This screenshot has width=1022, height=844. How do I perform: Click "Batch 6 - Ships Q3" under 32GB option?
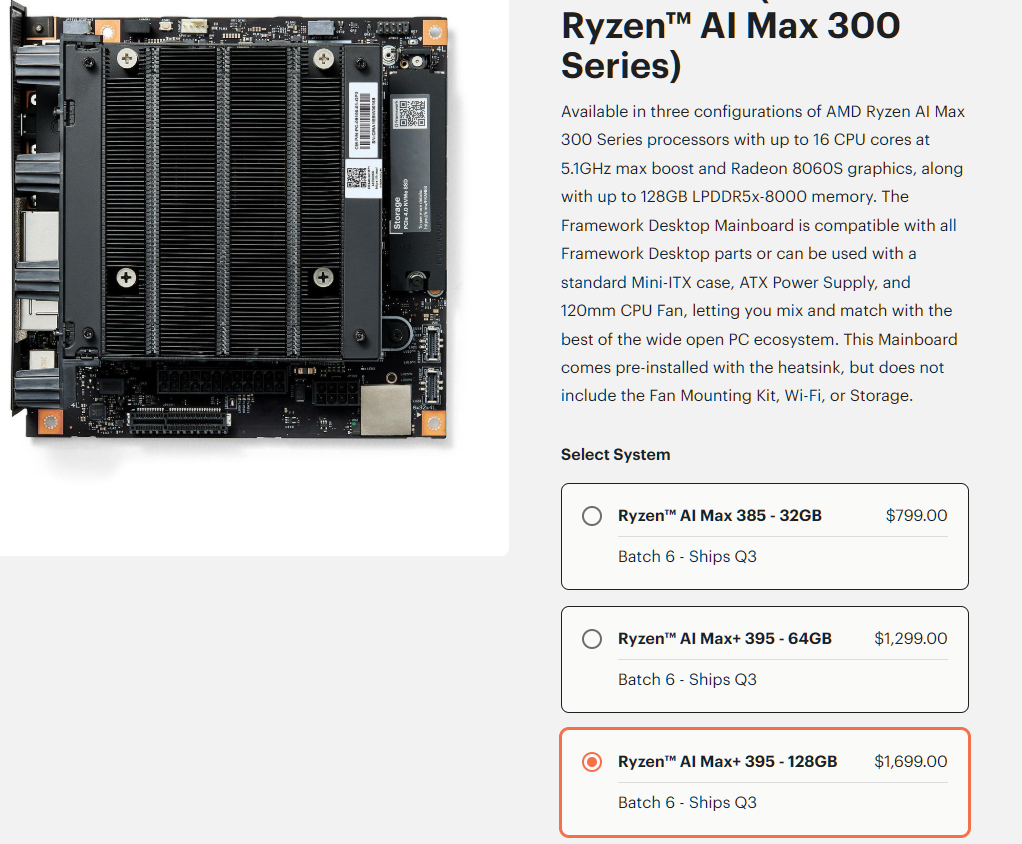tap(687, 557)
